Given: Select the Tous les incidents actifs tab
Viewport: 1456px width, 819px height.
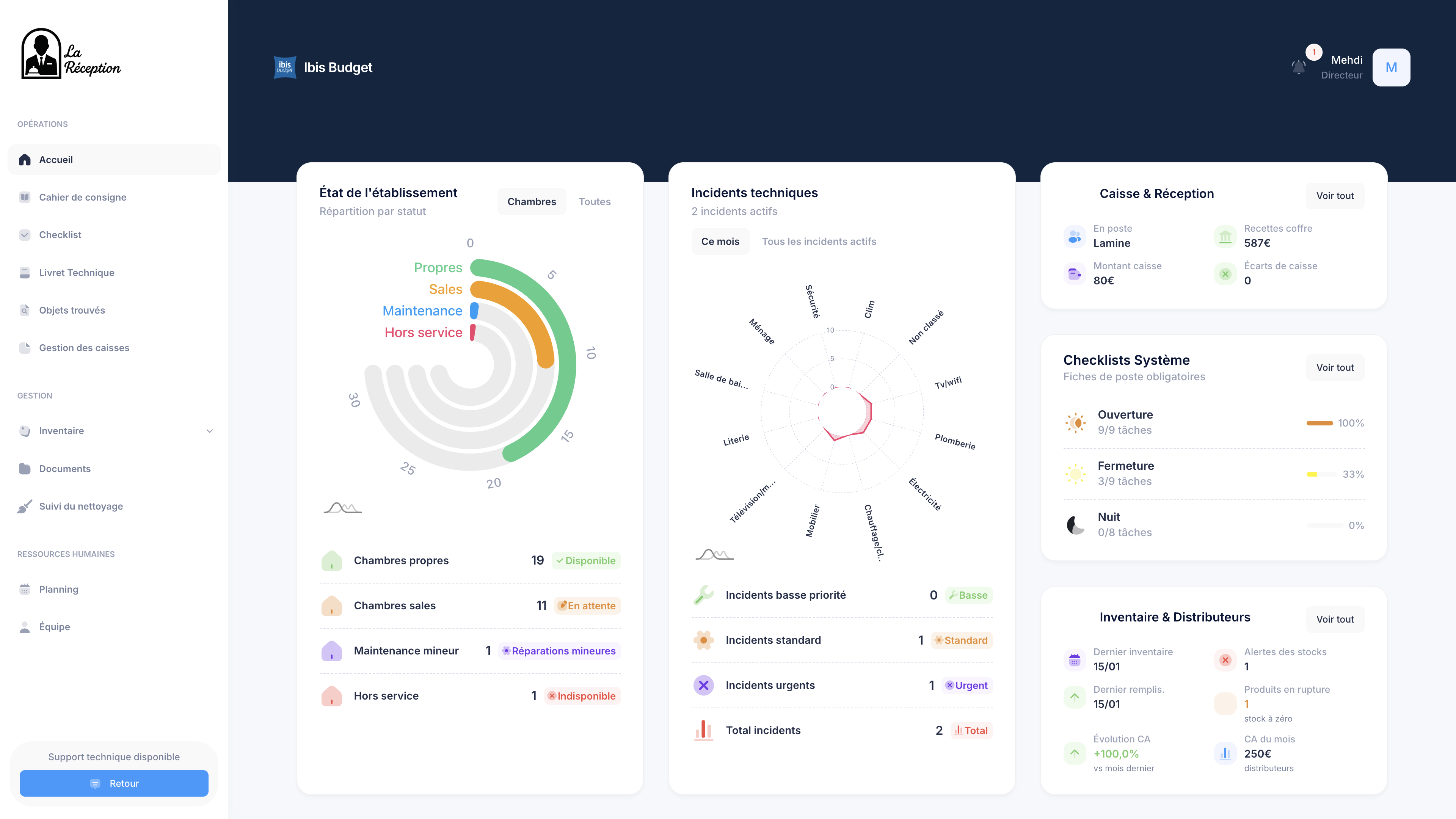Looking at the screenshot, I should pyautogui.click(x=819, y=241).
